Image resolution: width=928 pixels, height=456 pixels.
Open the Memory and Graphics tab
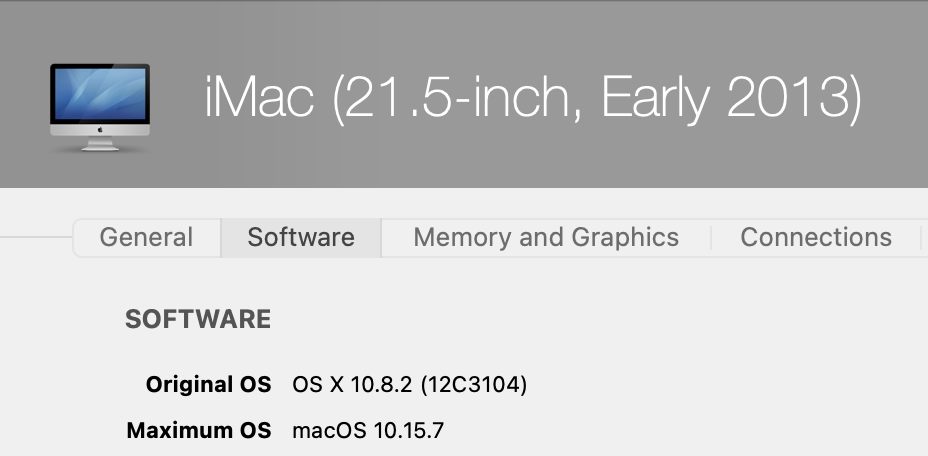point(546,238)
